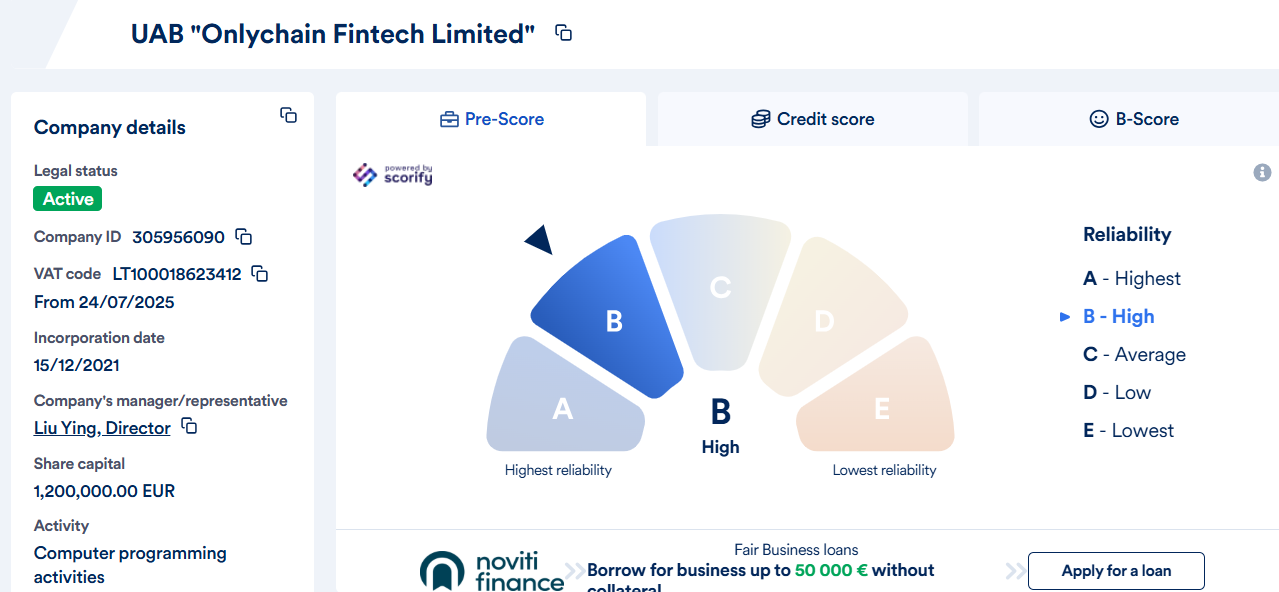Select the Pre-Score tab
Image resolution: width=1279 pixels, height=592 pixels.
click(x=491, y=118)
